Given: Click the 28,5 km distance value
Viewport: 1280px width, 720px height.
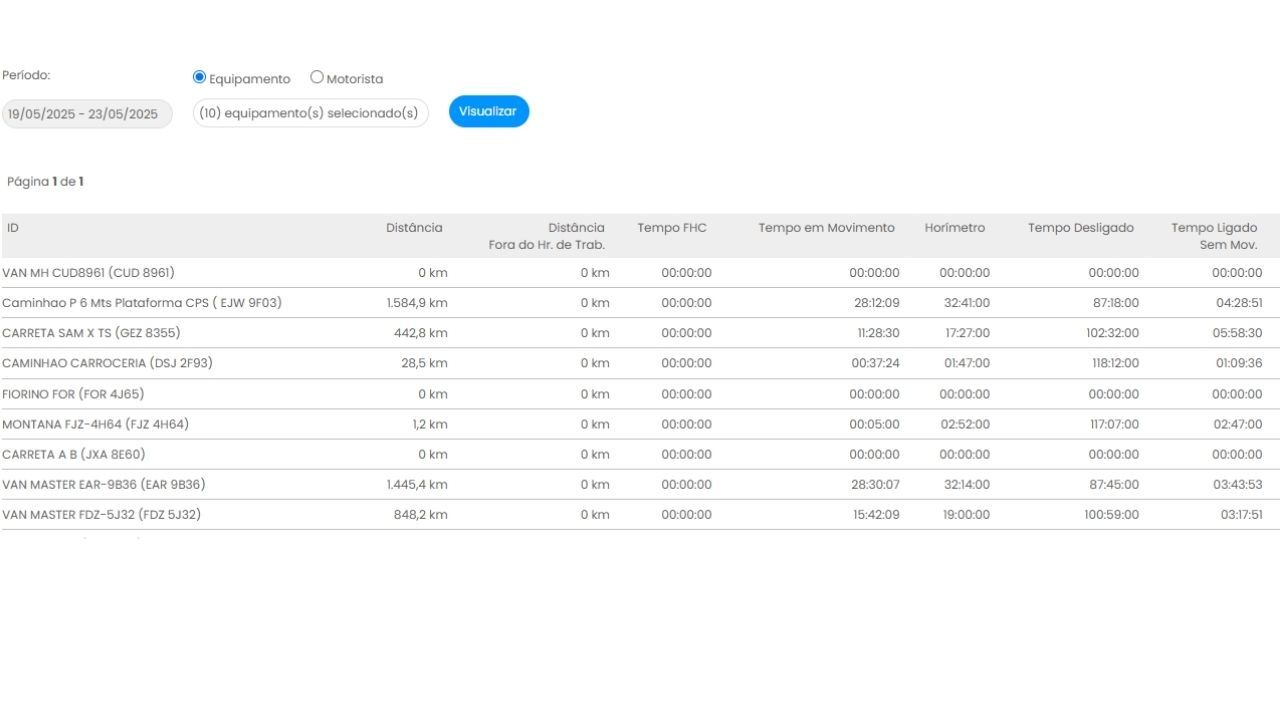Looking at the screenshot, I should click(425, 363).
